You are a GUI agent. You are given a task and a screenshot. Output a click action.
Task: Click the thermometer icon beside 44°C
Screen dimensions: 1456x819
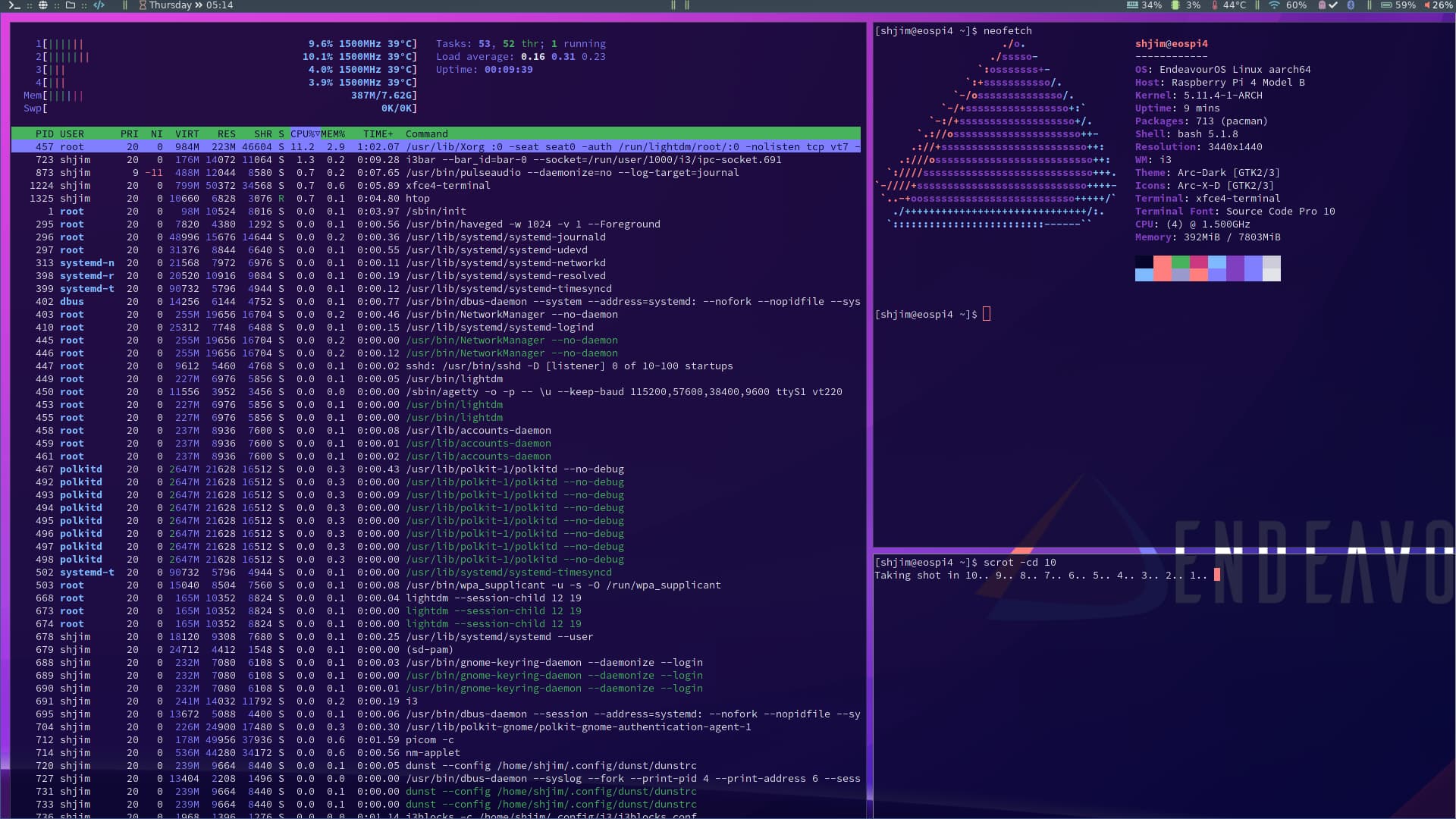pos(1215,5)
